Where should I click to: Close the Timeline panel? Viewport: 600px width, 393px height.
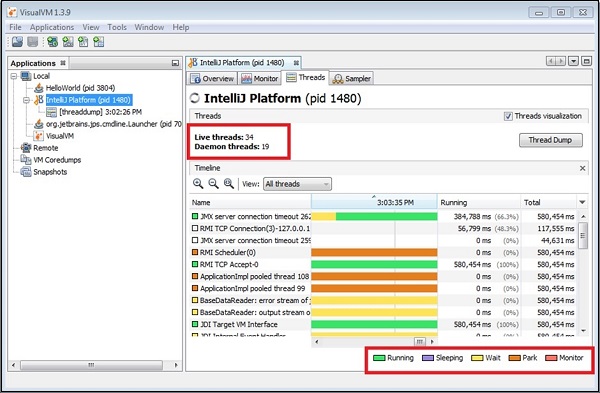click(582, 168)
